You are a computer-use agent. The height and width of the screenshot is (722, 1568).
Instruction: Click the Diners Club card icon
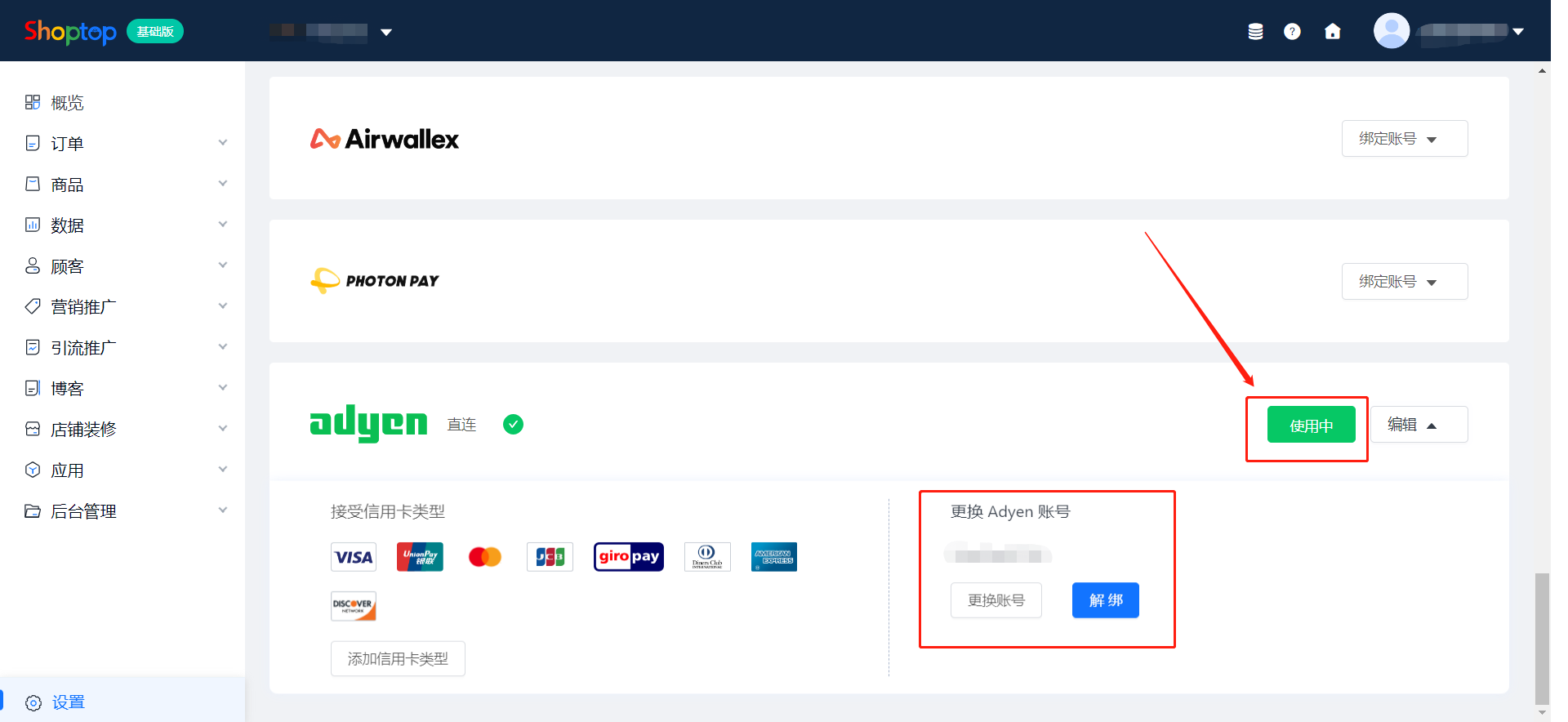(707, 557)
